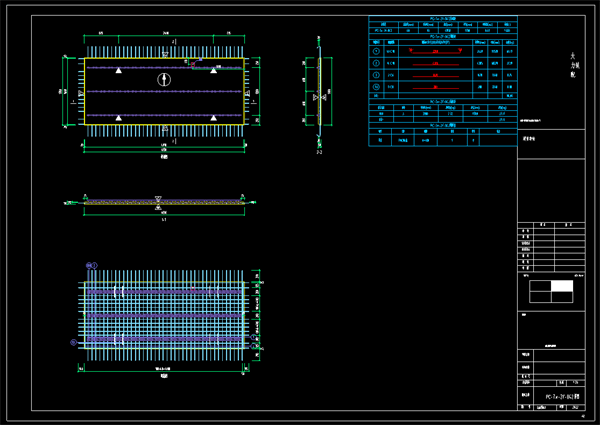Viewport: 600px width, 425px height.
Task: Click the fourth circled mark in the rebar schedule table
Action: [x=376, y=87]
